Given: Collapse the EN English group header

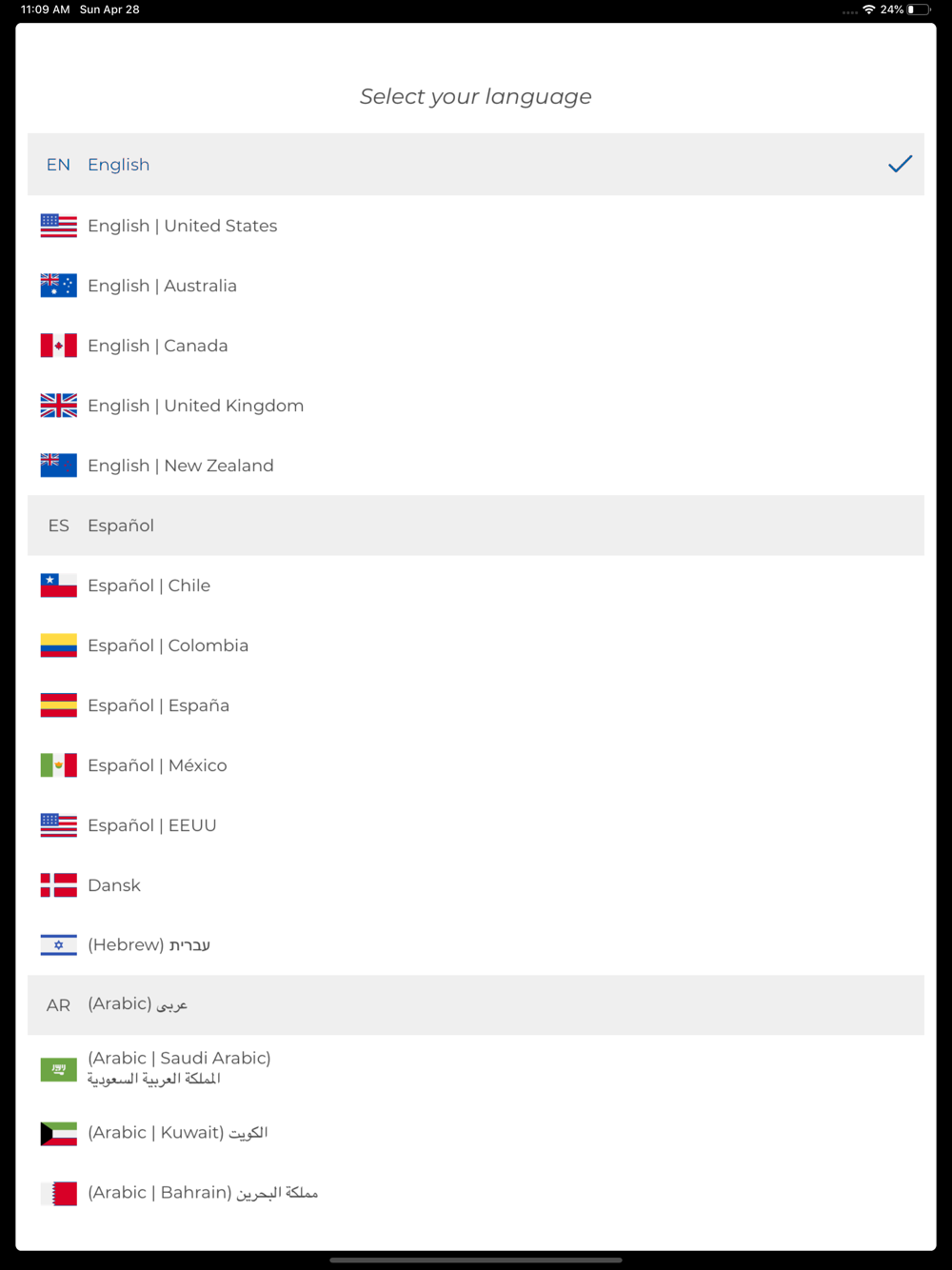Looking at the screenshot, I should tap(476, 165).
